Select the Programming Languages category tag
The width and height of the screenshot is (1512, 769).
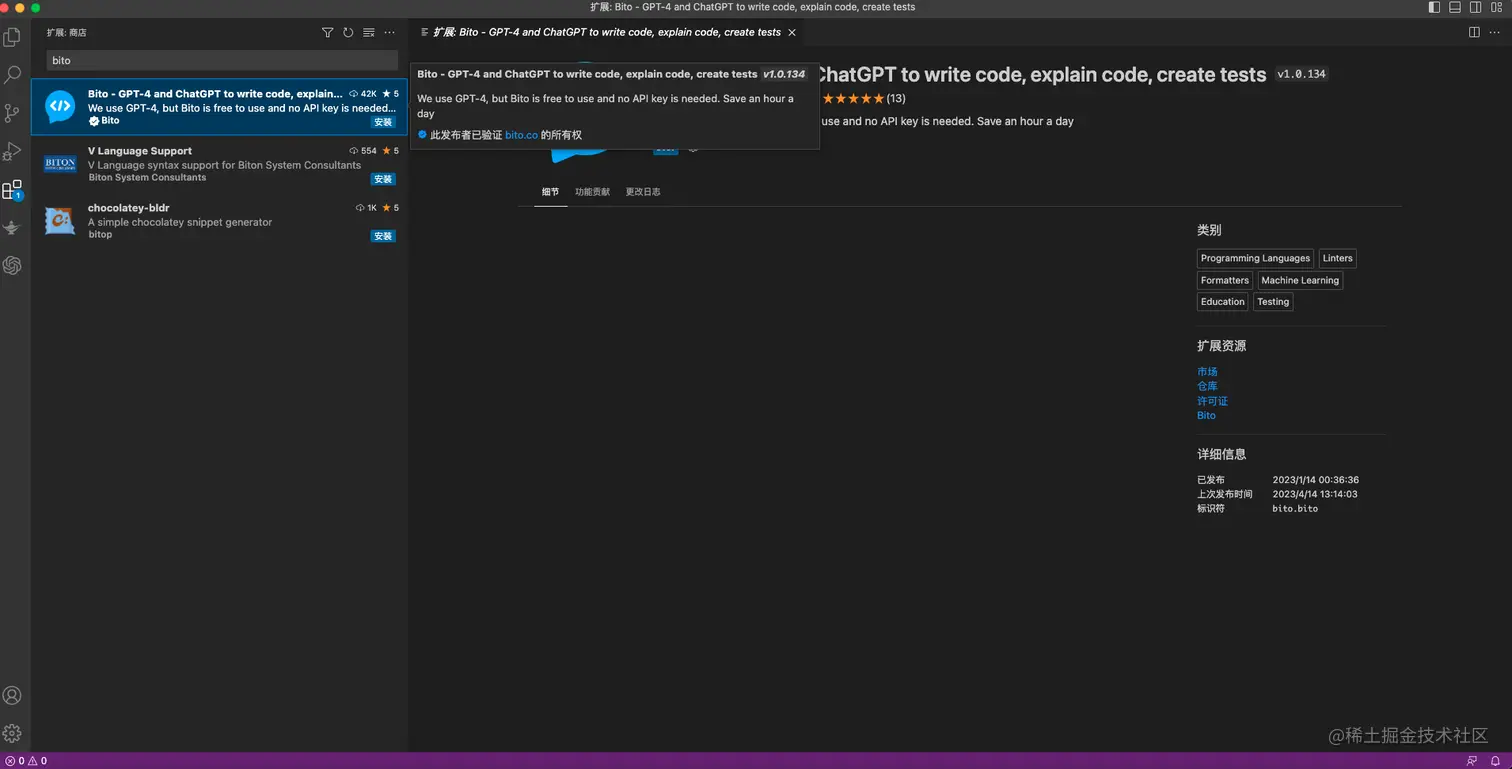[x=1255, y=258]
